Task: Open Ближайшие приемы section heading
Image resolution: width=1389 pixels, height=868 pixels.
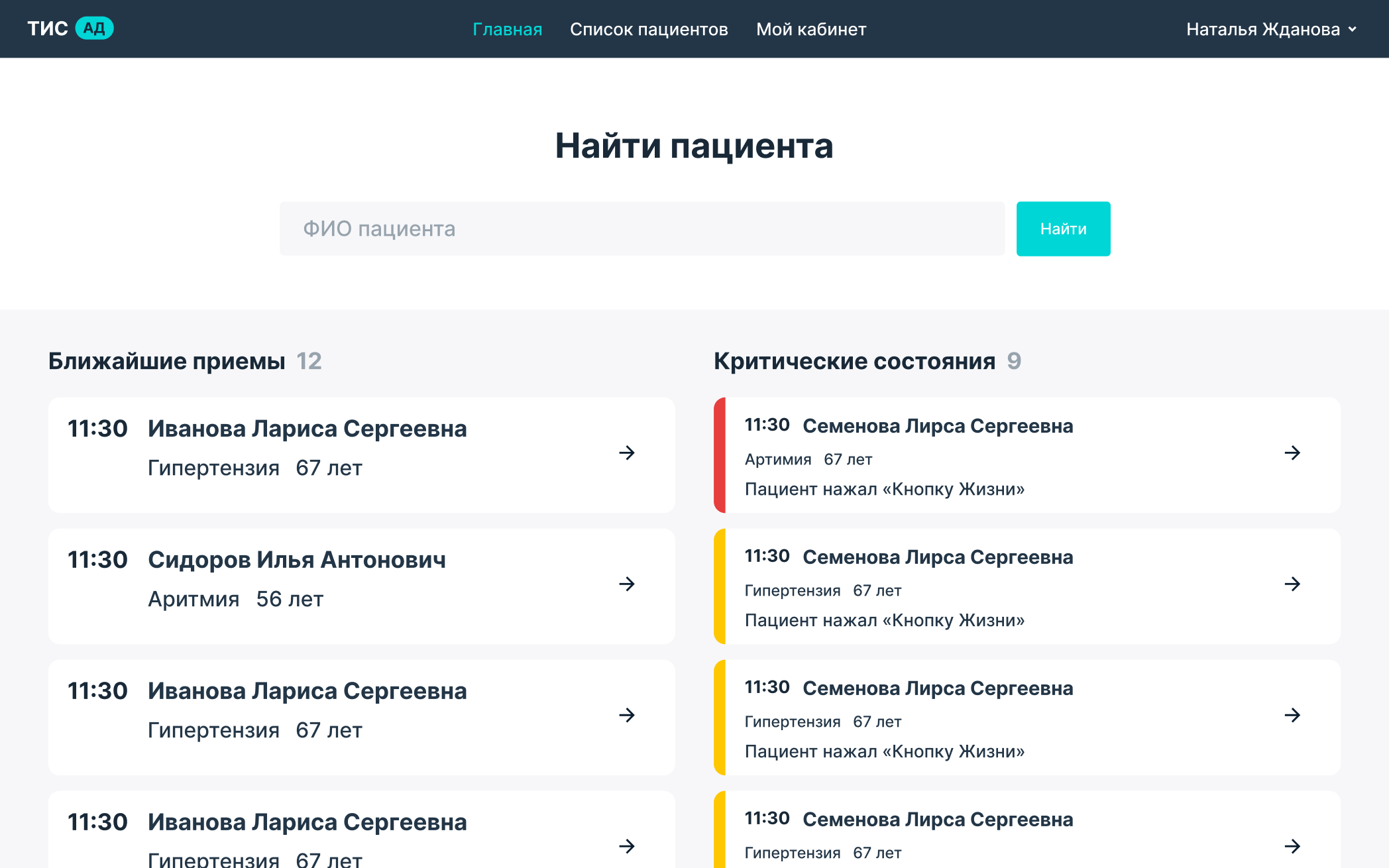Action: click(166, 361)
